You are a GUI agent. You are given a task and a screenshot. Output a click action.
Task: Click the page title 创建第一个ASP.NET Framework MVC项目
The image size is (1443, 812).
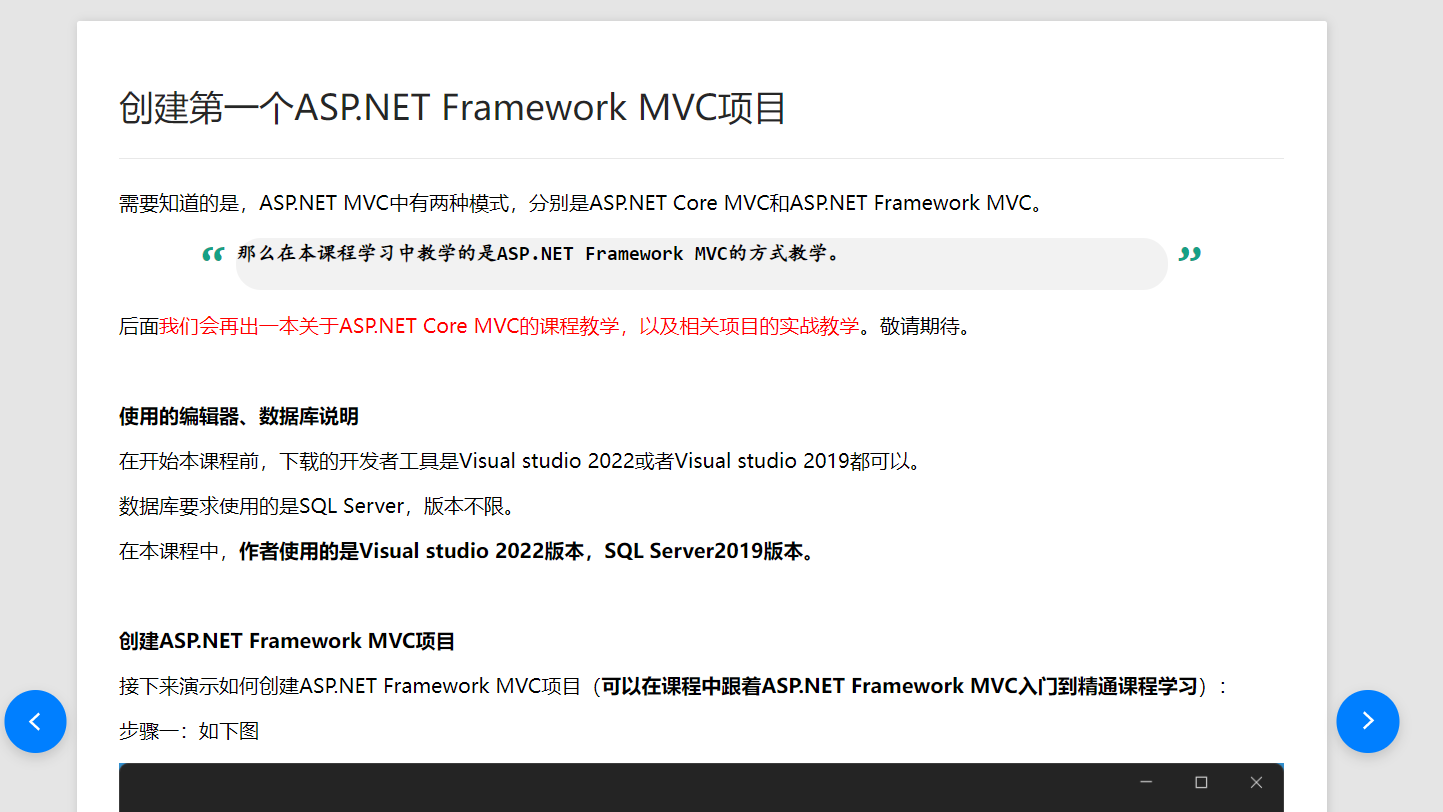coord(452,108)
